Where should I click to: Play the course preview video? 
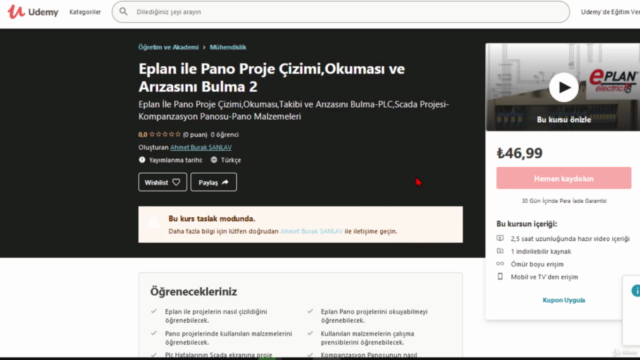click(563, 87)
